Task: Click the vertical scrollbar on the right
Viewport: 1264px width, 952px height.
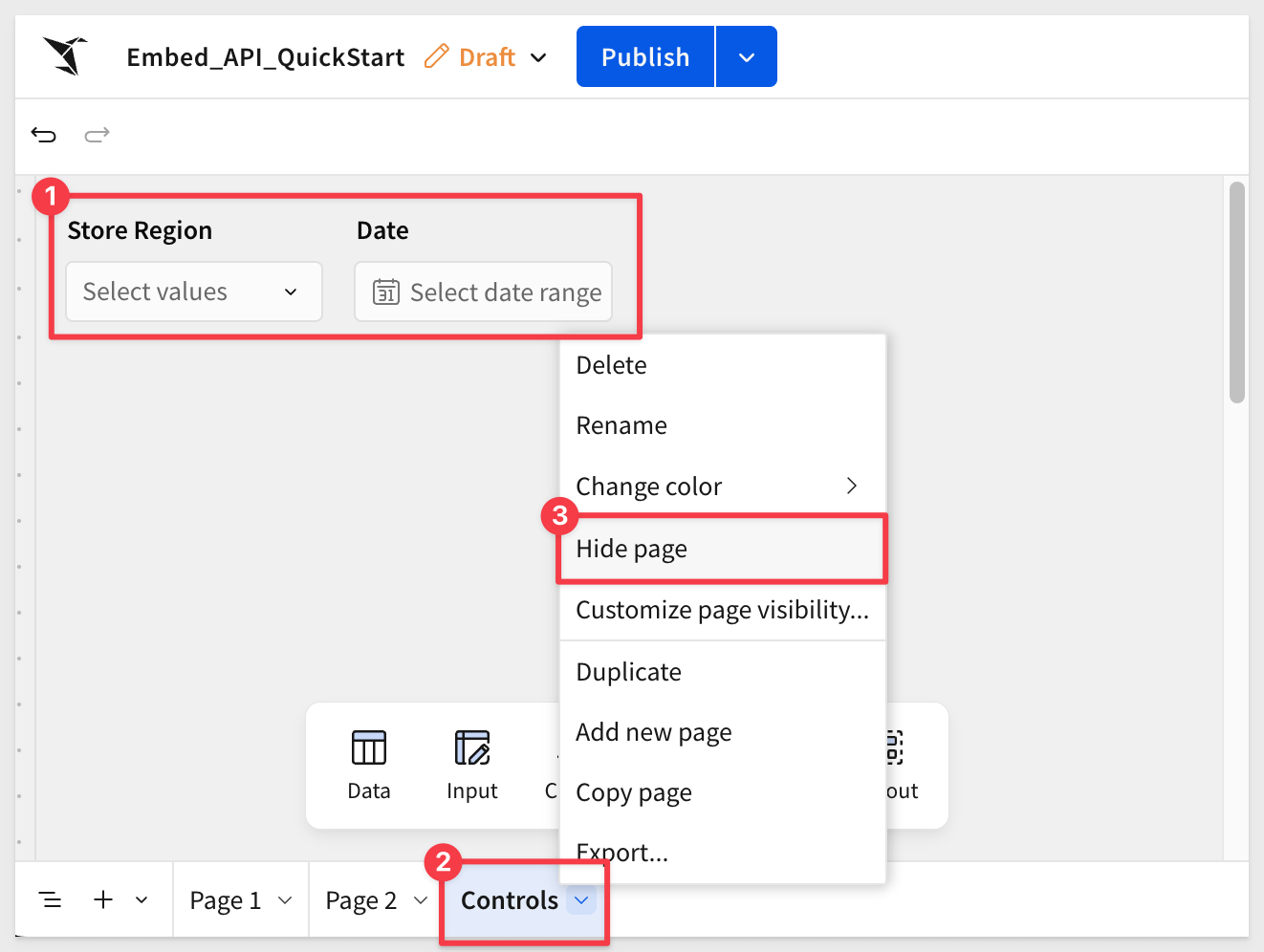Action: pyautogui.click(x=1236, y=292)
